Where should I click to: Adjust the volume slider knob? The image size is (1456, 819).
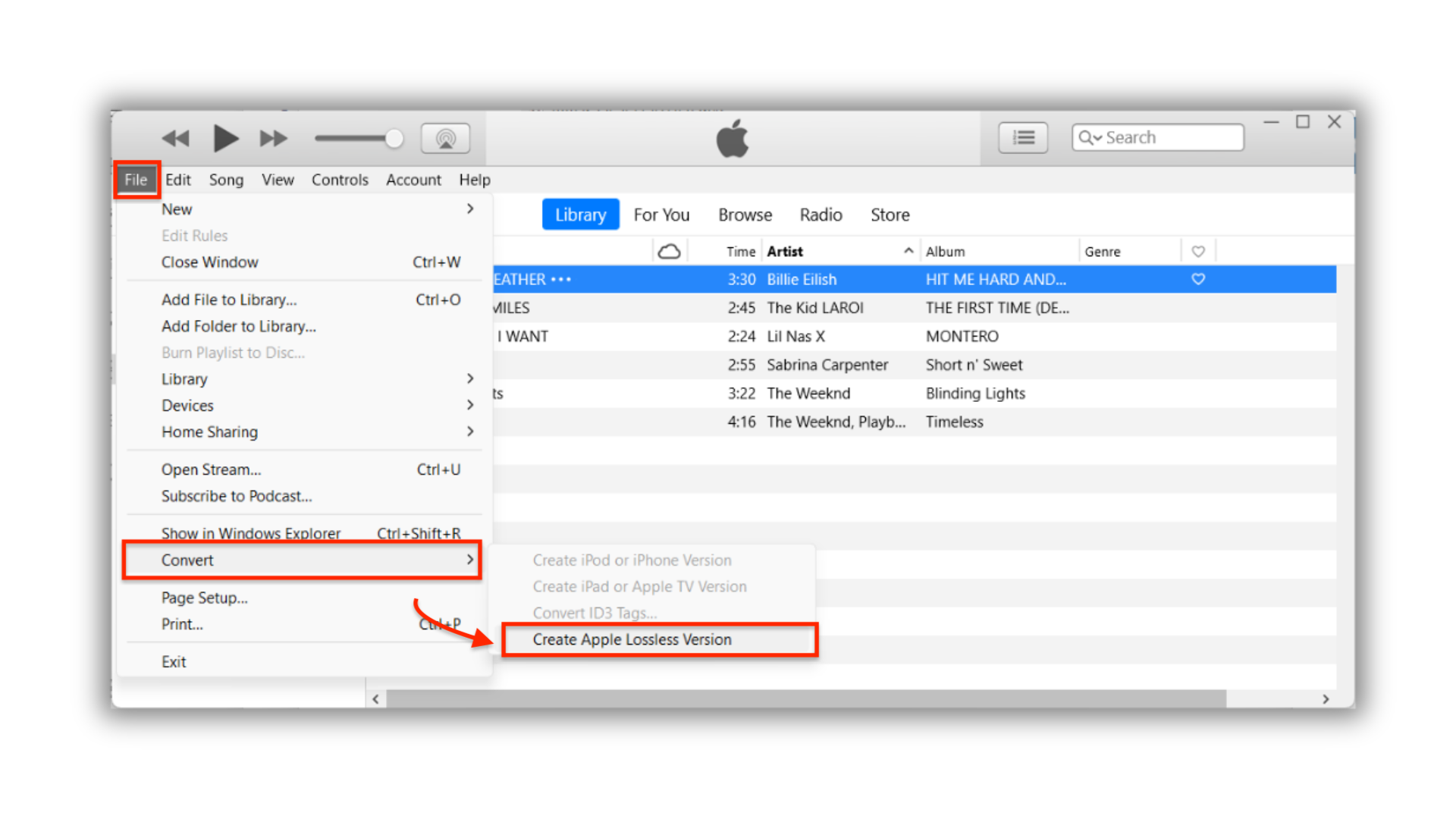(x=394, y=138)
